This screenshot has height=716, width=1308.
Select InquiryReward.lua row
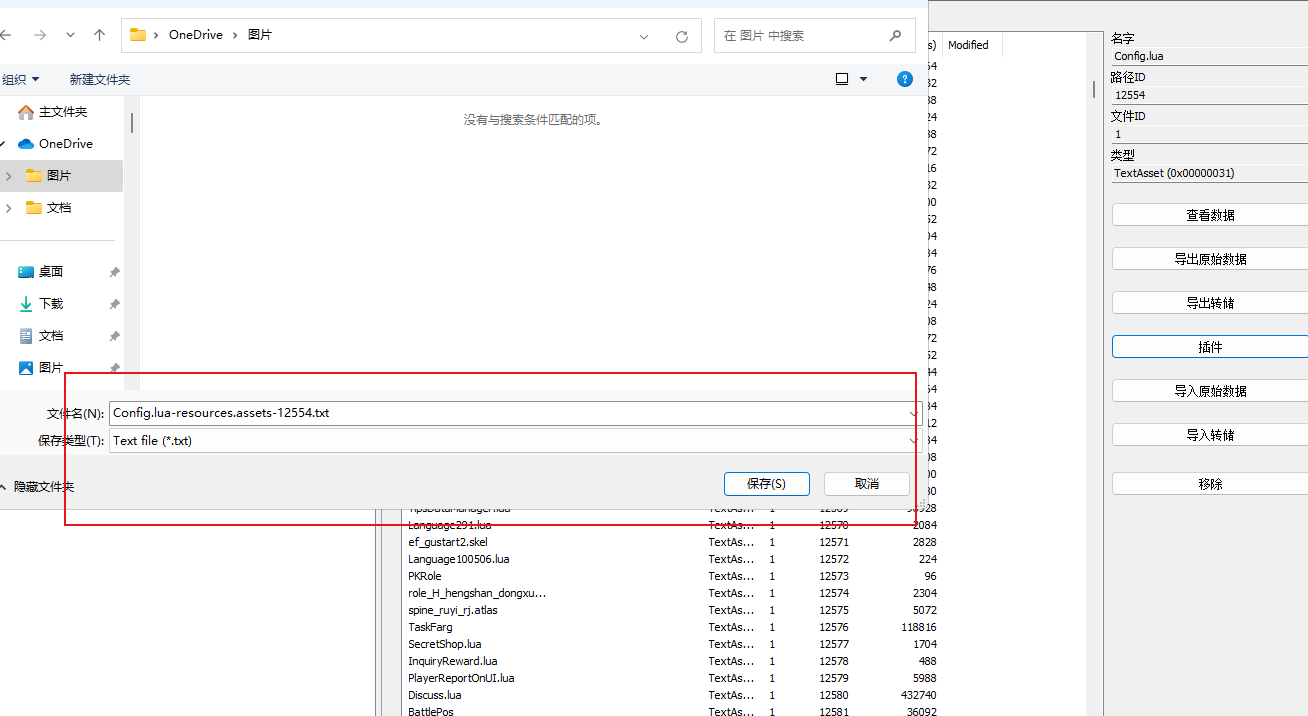[x=671, y=661]
